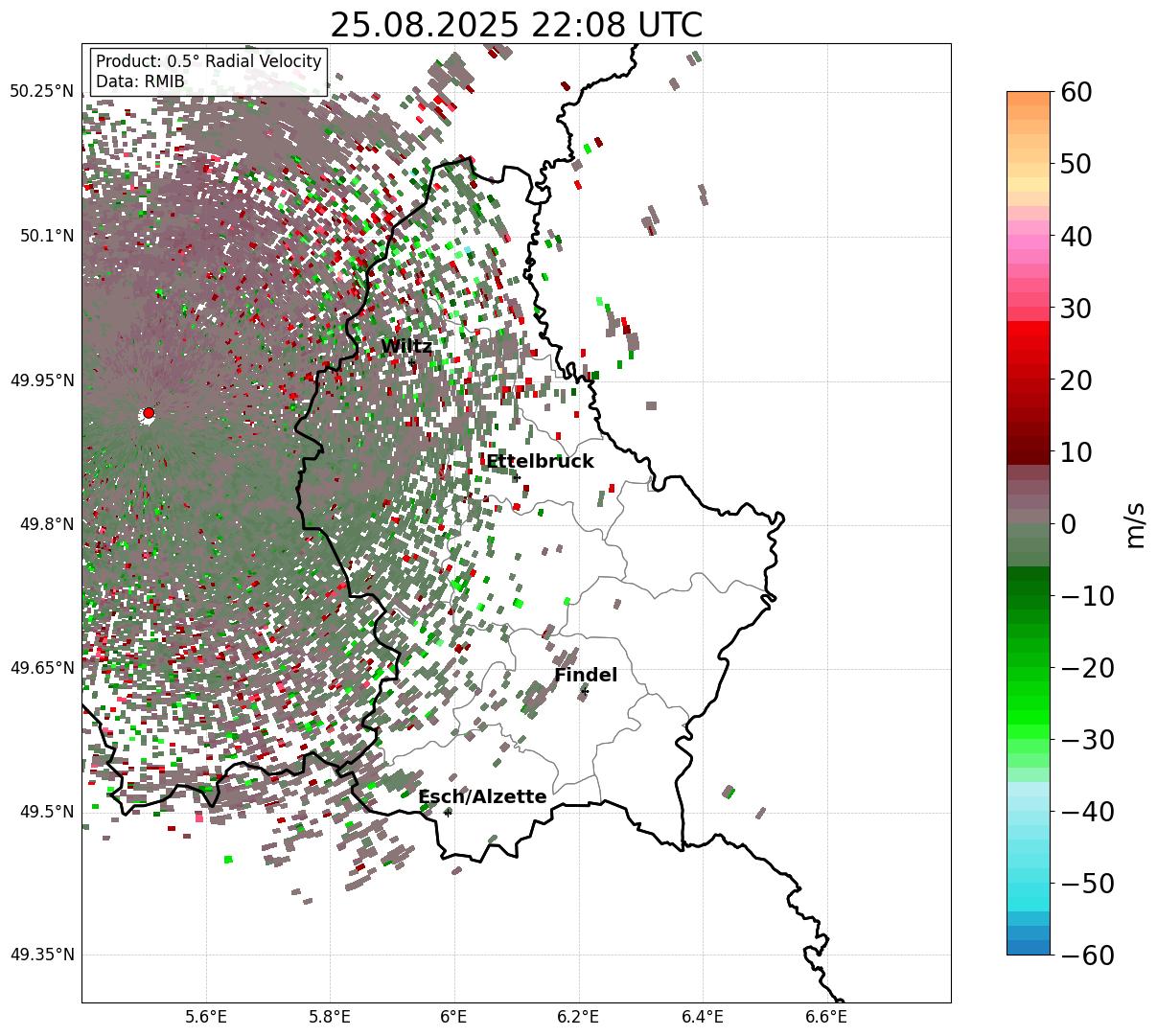Image resolution: width=1157 pixels, height=1036 pixels.
Task: Select the Wiltz city label
Action: click(x=406, y=347)
